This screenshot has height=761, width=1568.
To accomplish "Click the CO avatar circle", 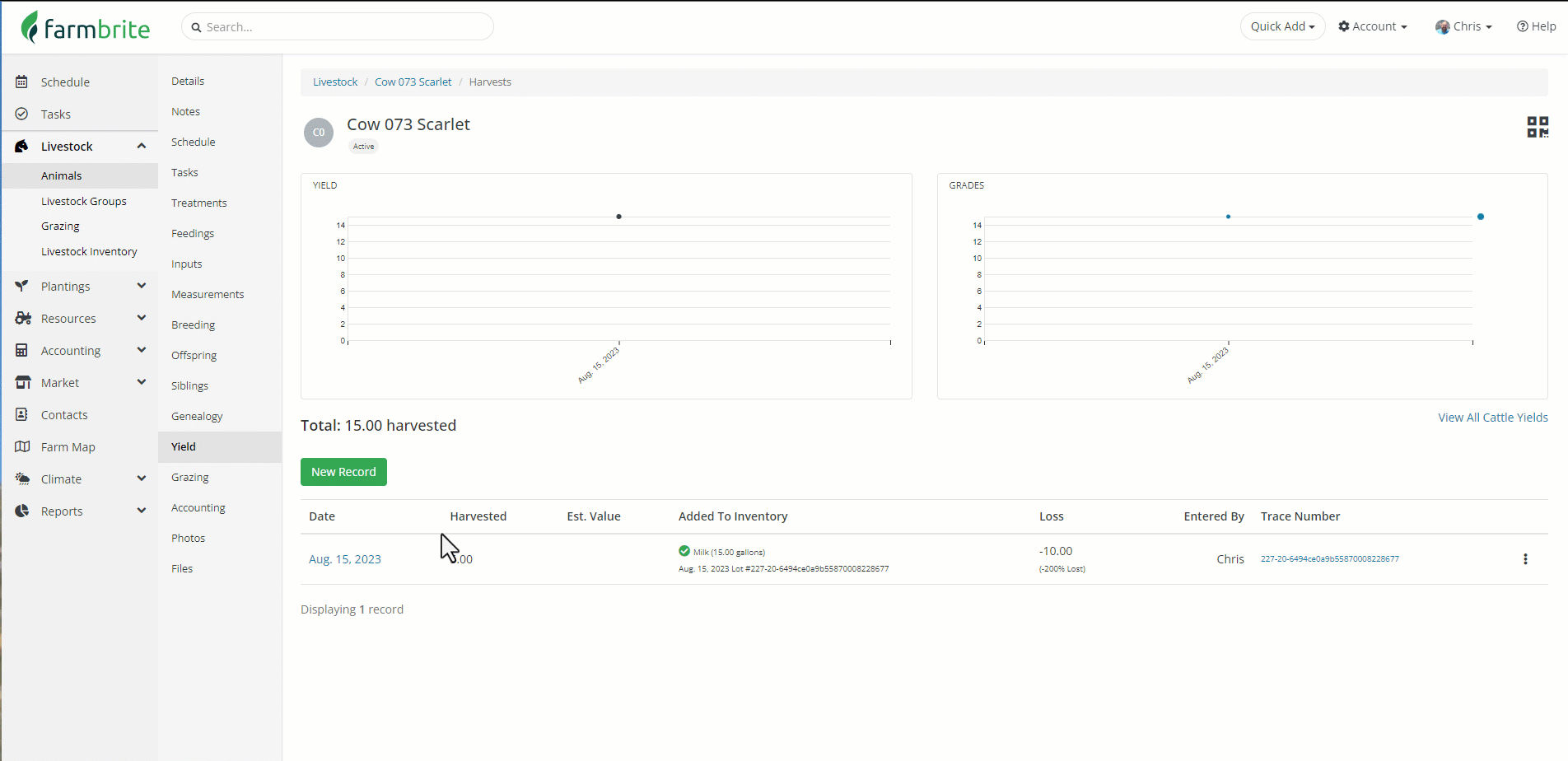I will pos(319,133).
